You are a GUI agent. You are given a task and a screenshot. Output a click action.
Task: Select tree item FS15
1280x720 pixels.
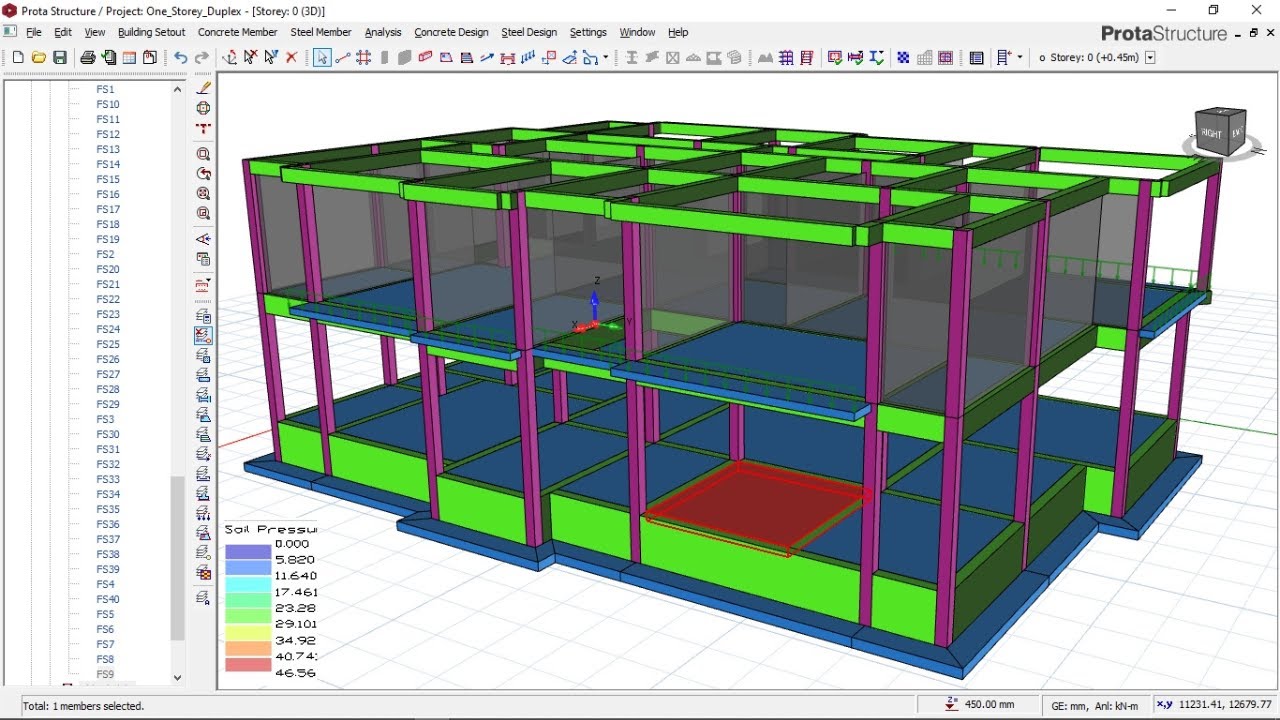pyautogui.click(x=108, y=179)
